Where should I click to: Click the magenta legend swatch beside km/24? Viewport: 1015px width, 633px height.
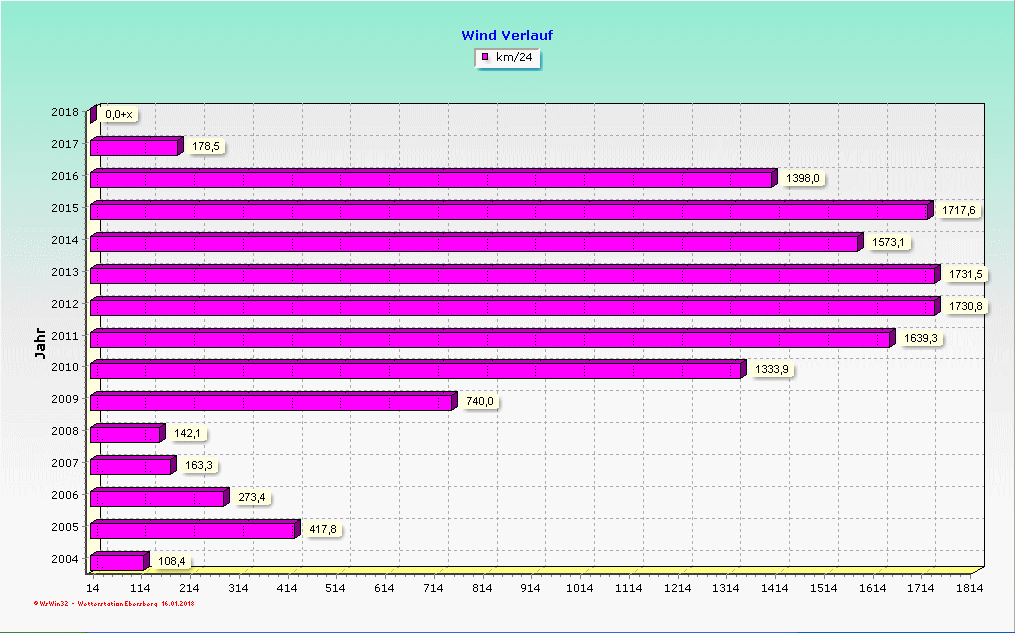pos(485,57)
